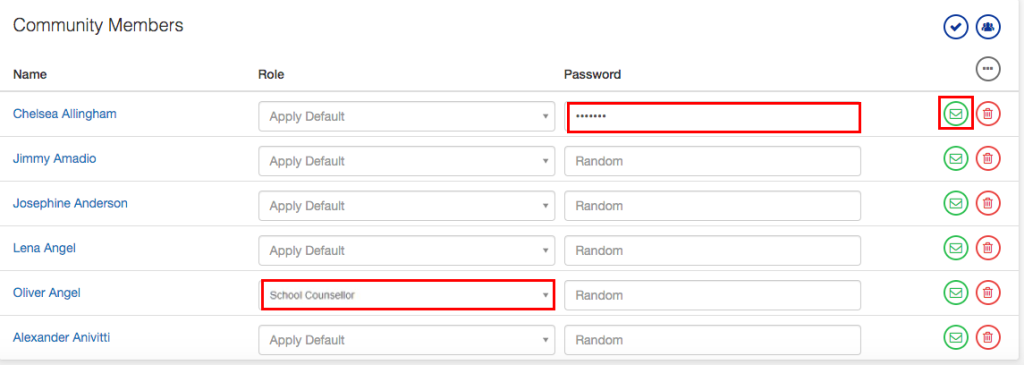Screen dimensions: 1024x365
Task: Delete Oliver Angel with red trash icon
Action: (988, 293)
